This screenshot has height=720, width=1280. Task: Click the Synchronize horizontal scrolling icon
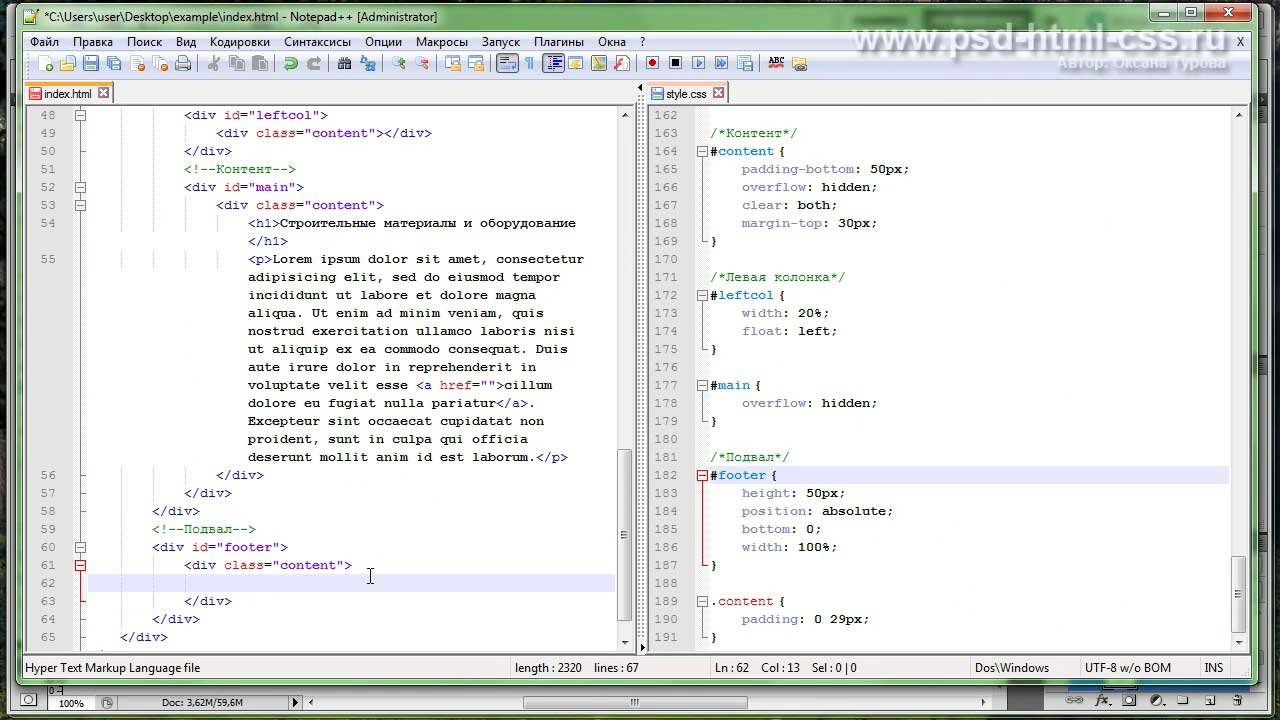476,63
